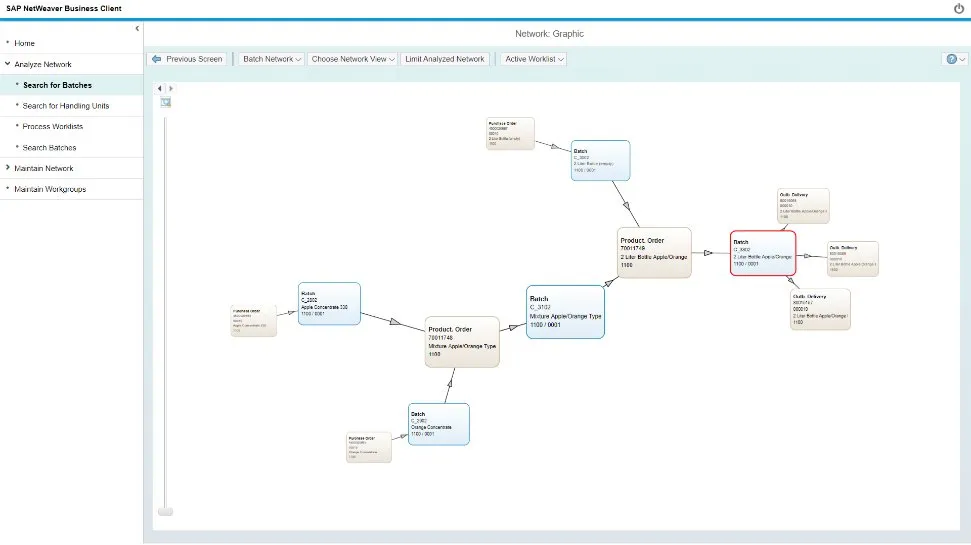Viewport: 971px width, 545px height.
Task: Open the Choose Network View dropdown
Action: click(353, 59)
